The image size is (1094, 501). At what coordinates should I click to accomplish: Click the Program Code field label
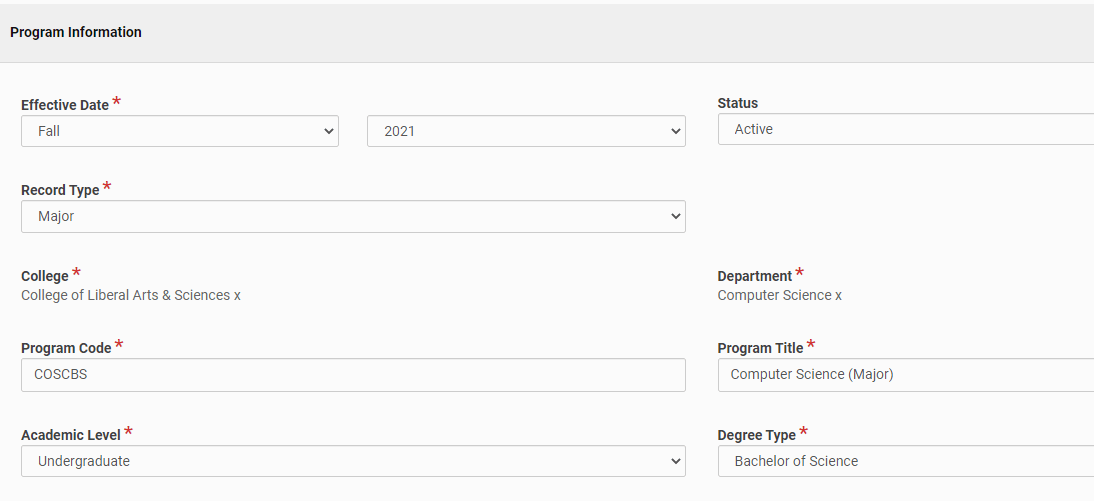pos(66,348)
